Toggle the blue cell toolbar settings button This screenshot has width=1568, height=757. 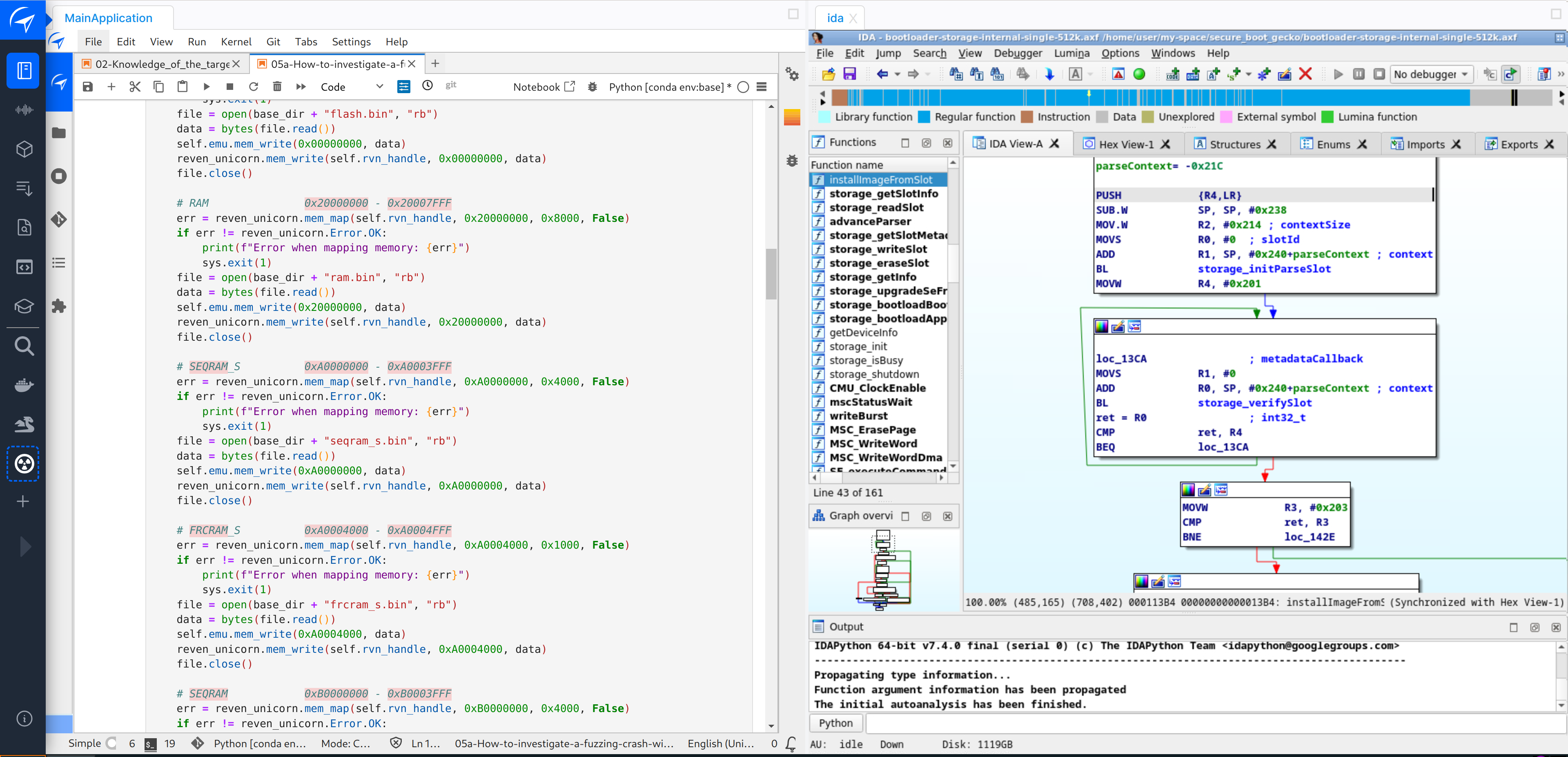pyautogui.click(x=403, y=87)
